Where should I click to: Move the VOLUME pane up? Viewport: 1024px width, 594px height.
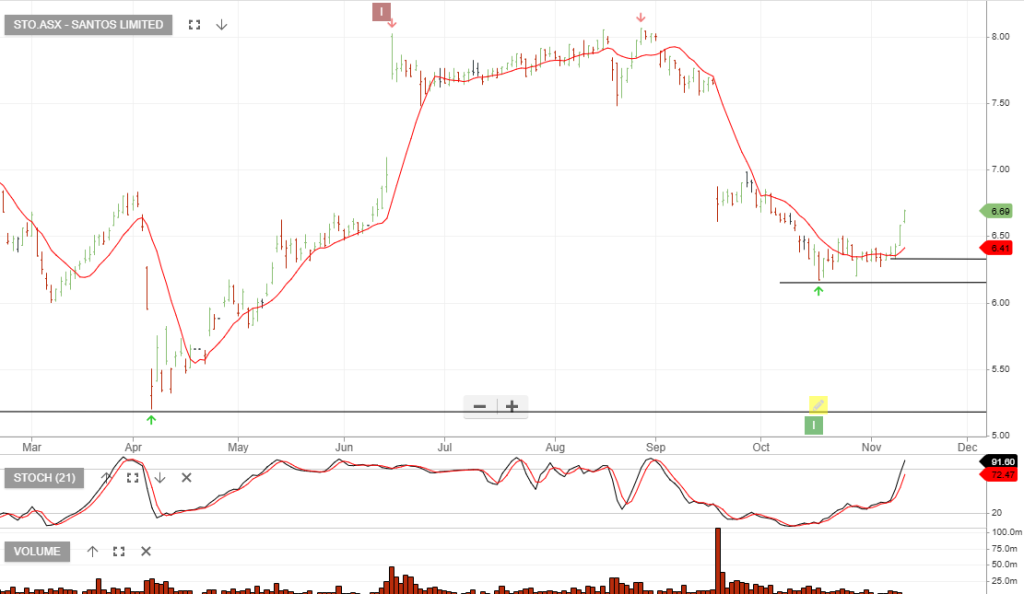click(x=92, y=551)
